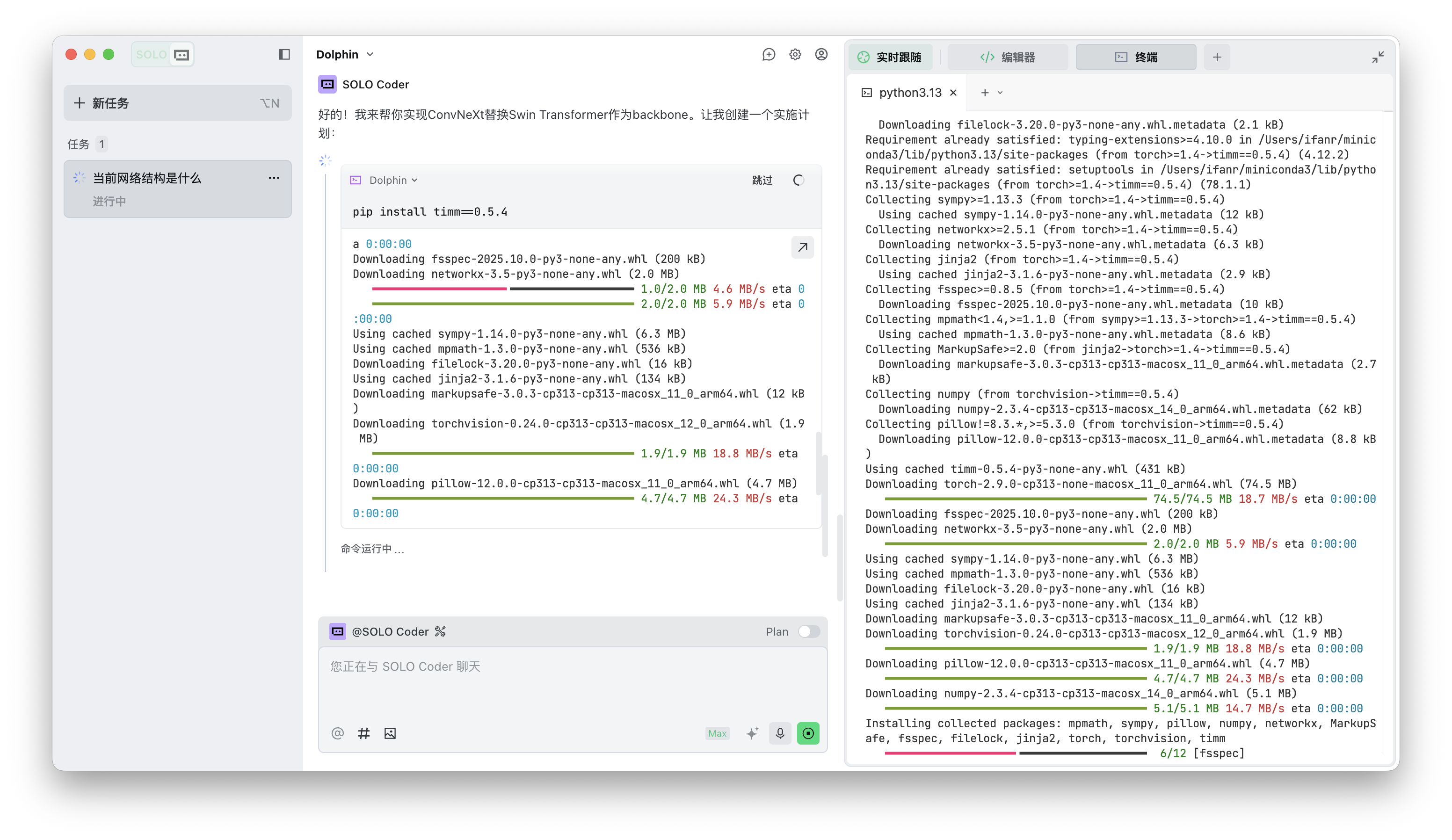Expand new terminal options chevron

1000,93
